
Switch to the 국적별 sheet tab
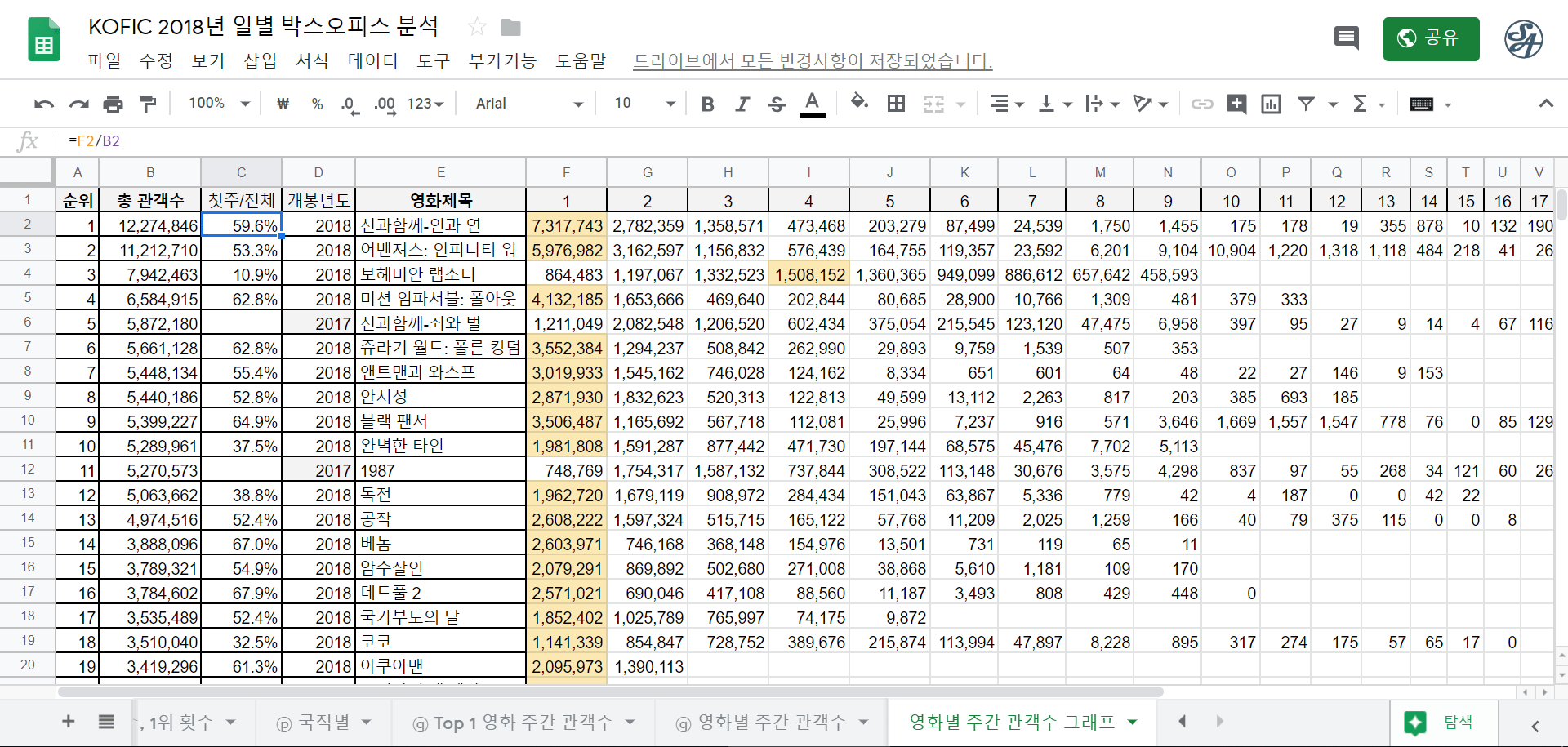coord(323,723)
